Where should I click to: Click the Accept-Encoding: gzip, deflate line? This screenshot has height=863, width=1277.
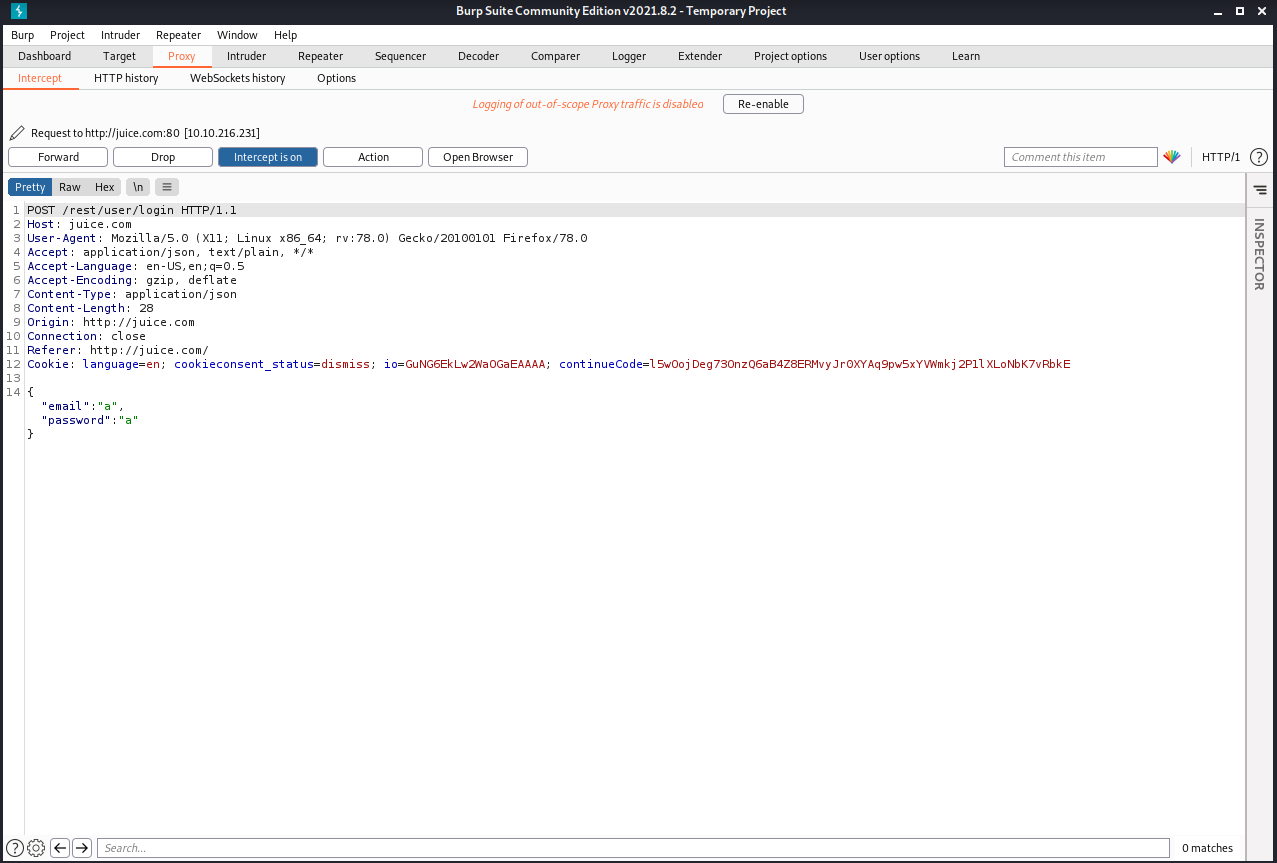[132, 280]
